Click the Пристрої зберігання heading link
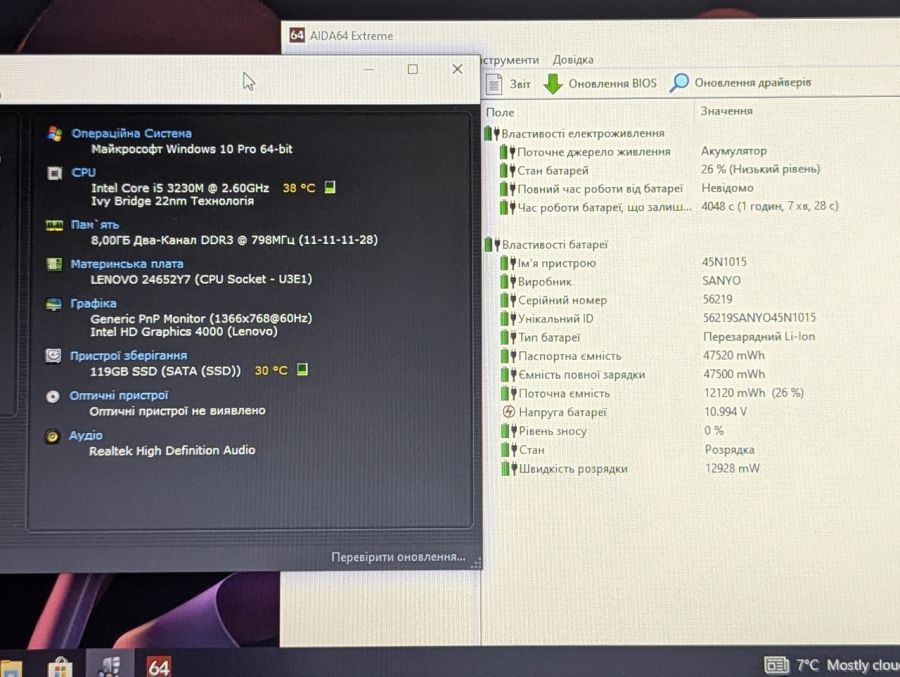This screenshot has width=900, height=677. [x=128, y=355]
